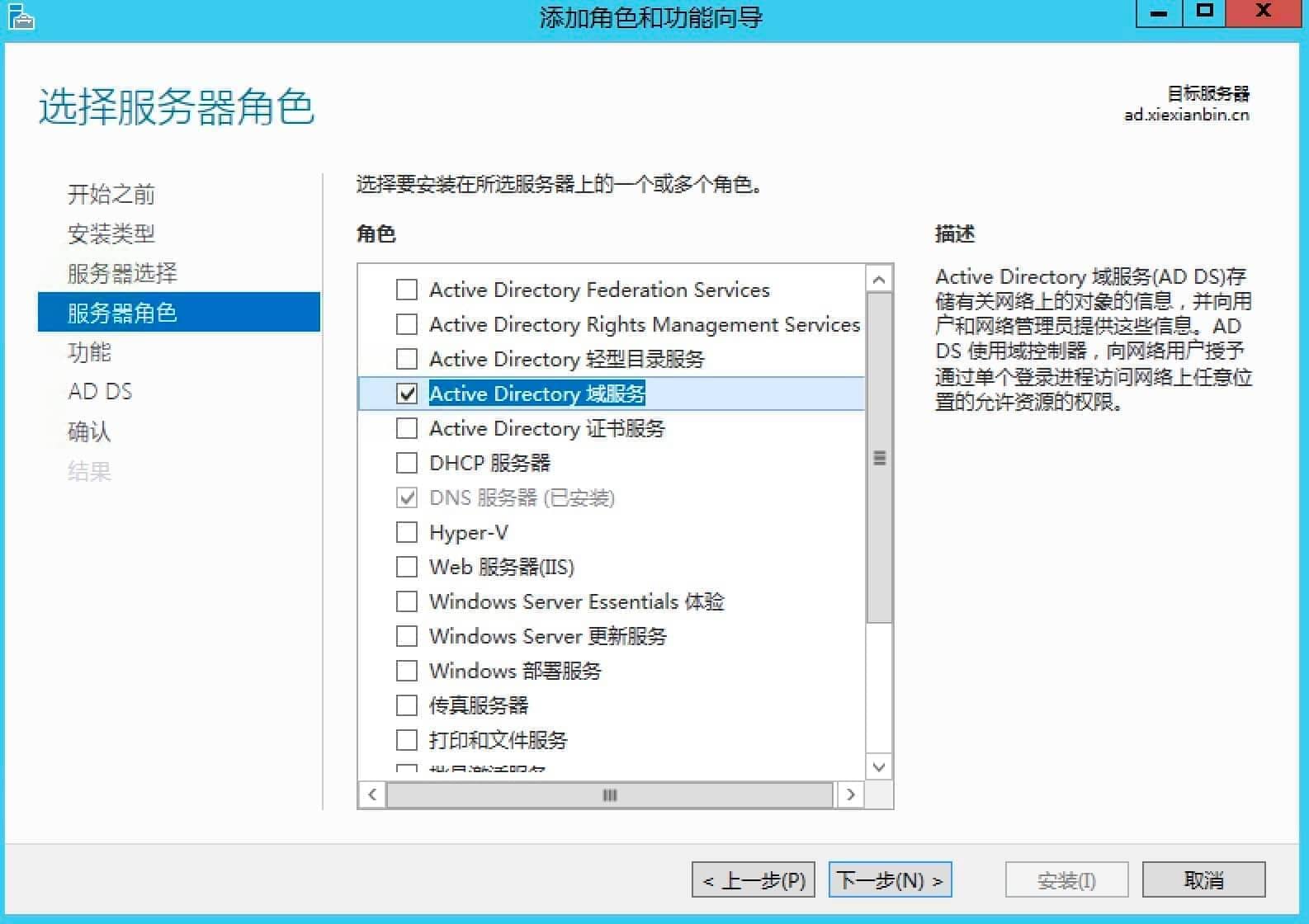Select Web 服务器(IIS) label
The image size is (1309, 924).
(x=502, y=567)
